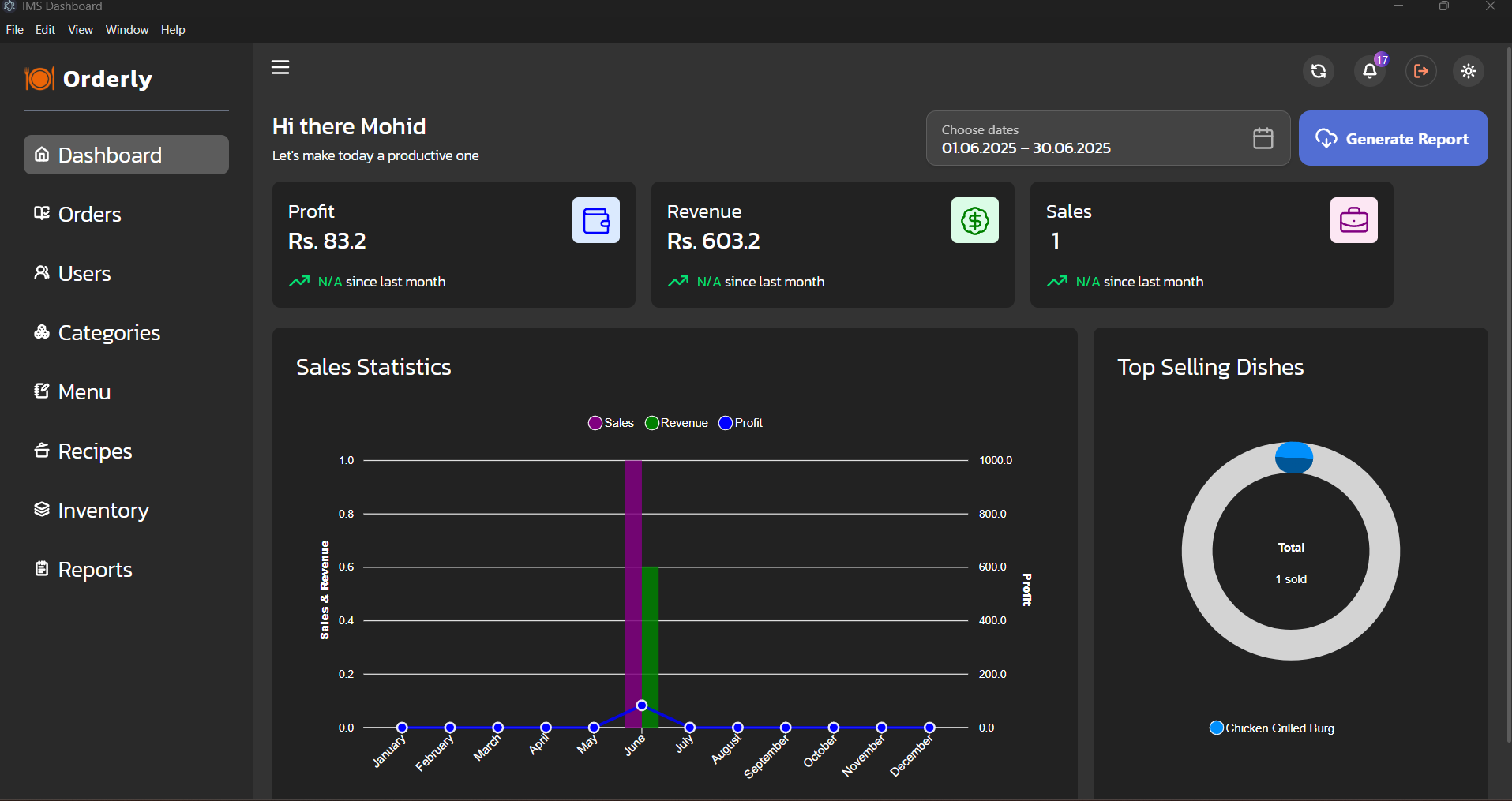The image size is (1512, 801).
Task: Click the Rs. 603.2 revenue value
Action: click(713, 241)
